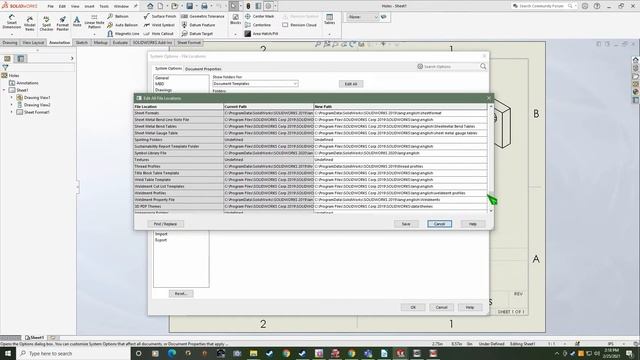Select Annotations in the feature tree
Image resolution: width=640 pixels, height=360 pixels.
click(27, 83)
